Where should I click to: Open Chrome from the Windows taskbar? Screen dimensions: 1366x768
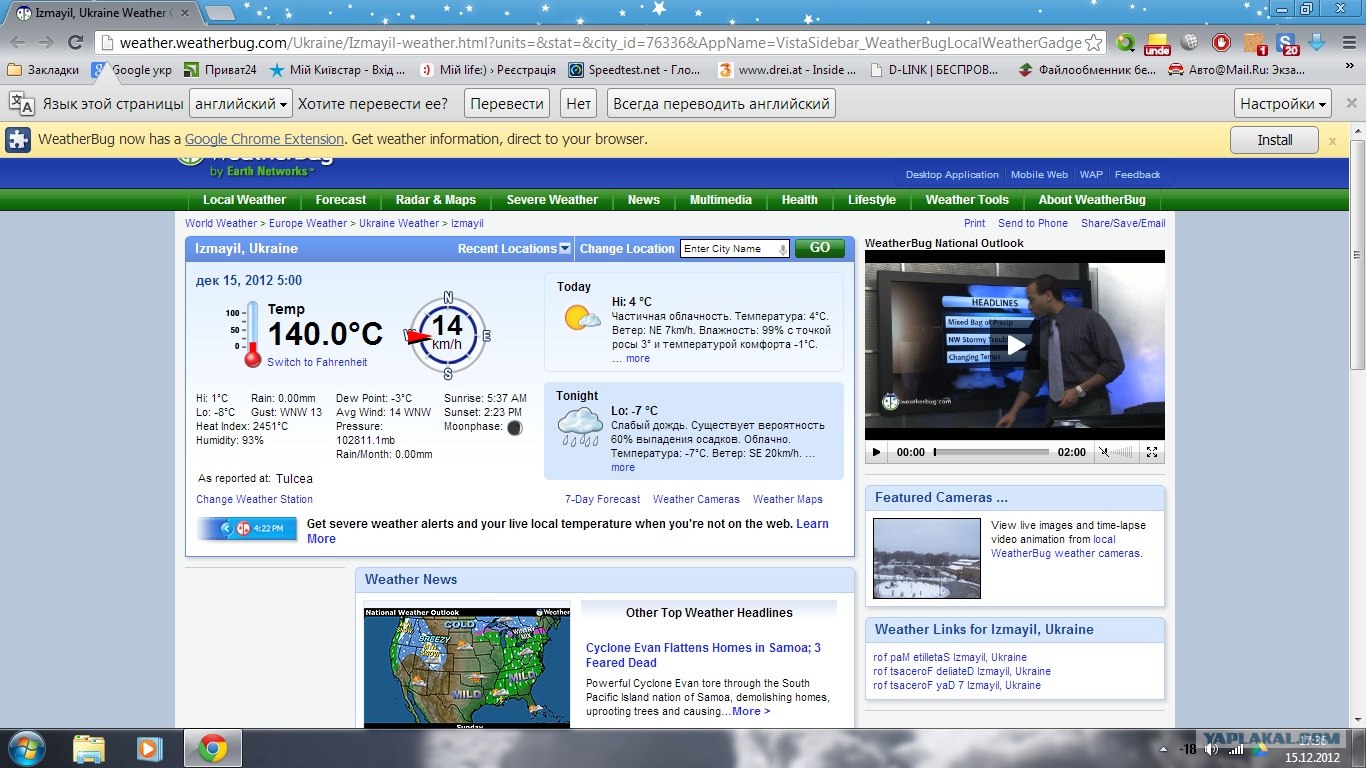click(212, 748)
